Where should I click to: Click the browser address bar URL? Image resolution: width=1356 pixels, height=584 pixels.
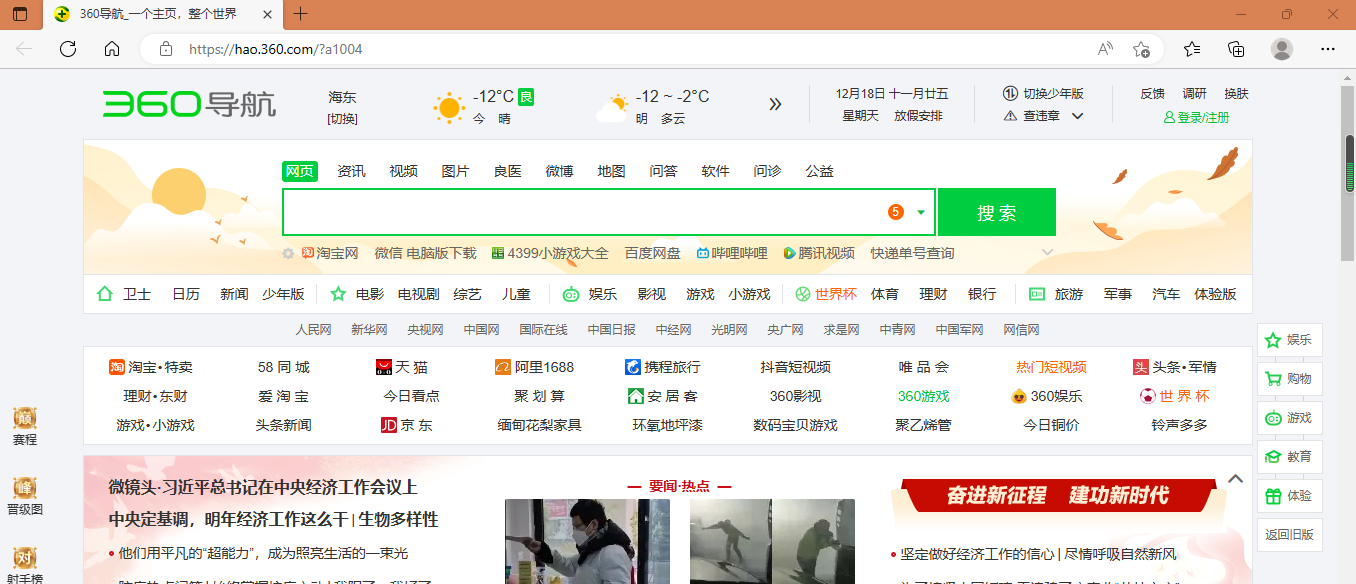[276, 49]
